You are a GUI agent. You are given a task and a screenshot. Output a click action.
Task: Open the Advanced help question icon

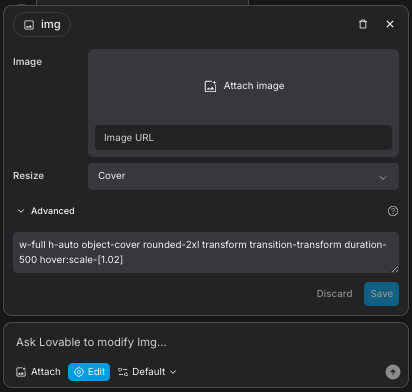click(393, 211)
